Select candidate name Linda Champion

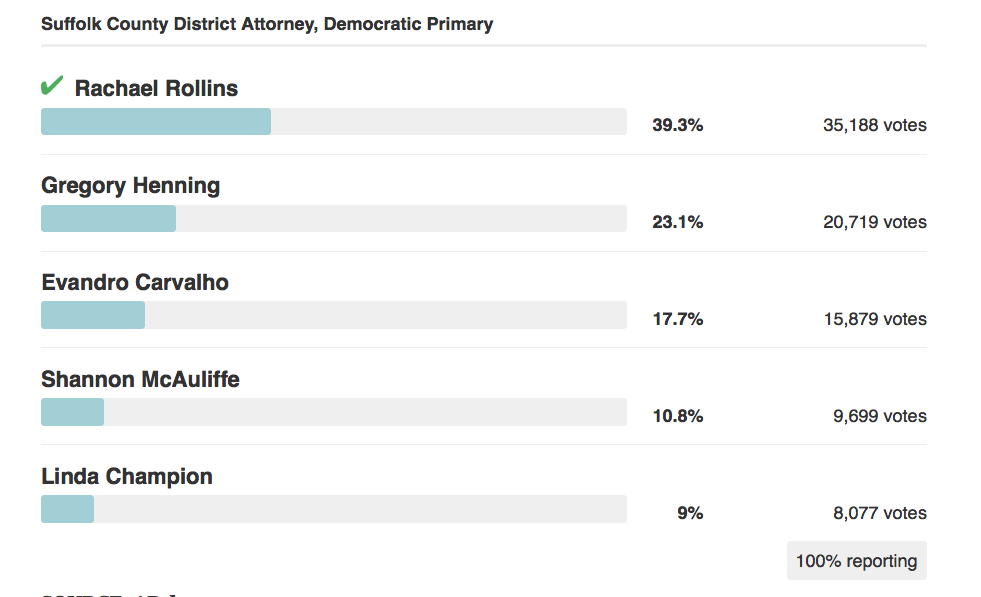pyautogui.click(x=127, y=476)
